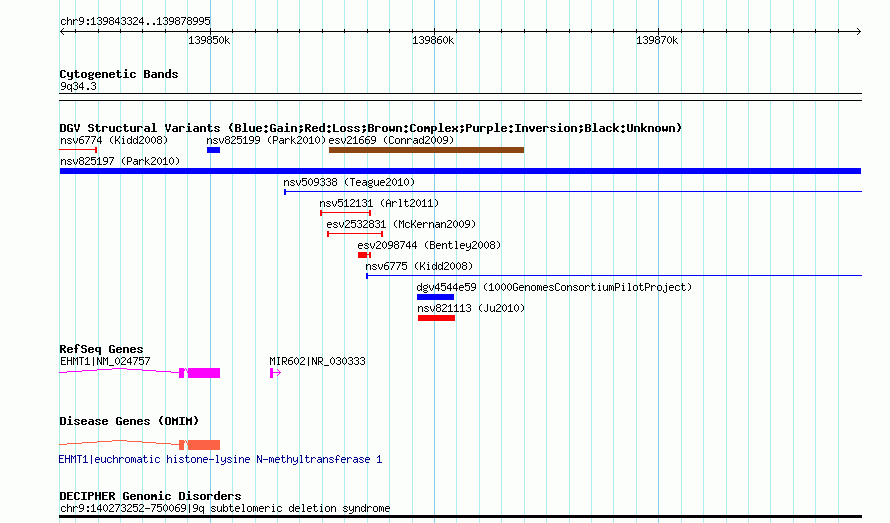Click the nsv6775 (Kidd2008) blue variant line
The image size is (890, 523).
614,276
